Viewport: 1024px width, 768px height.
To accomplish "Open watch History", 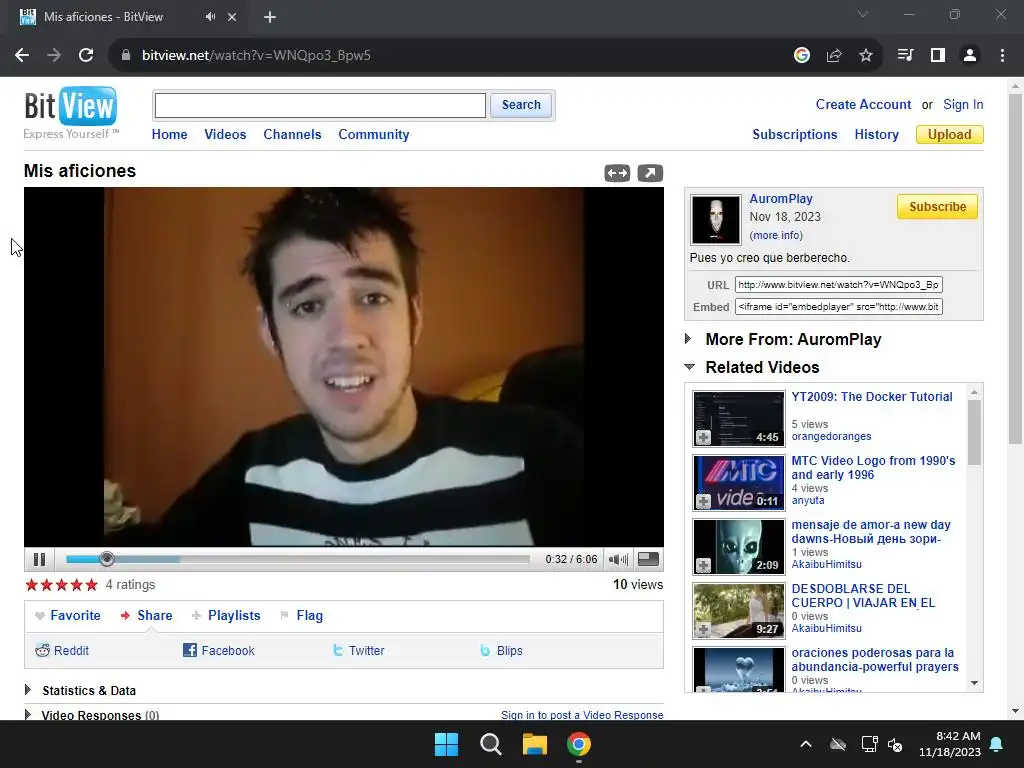I will [x=876, y=135].
